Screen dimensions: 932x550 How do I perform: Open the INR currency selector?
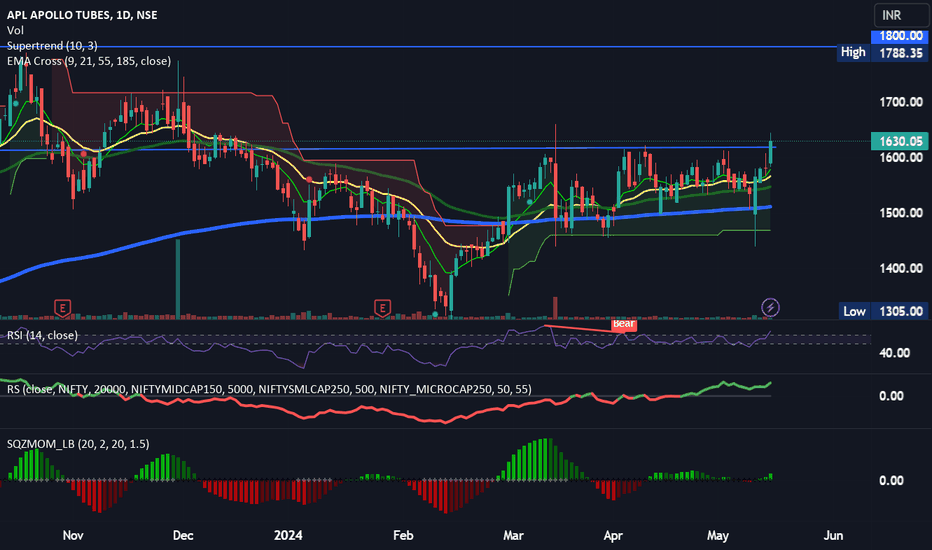tap(900, 15)
